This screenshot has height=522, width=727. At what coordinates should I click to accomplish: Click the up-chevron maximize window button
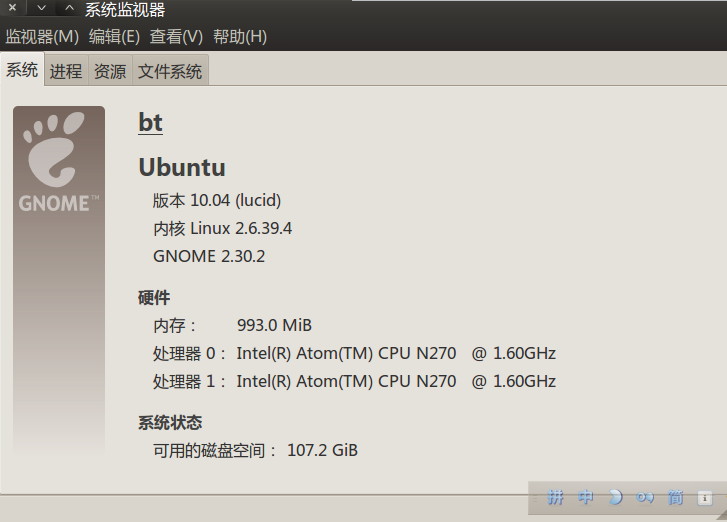click(69, 8)
